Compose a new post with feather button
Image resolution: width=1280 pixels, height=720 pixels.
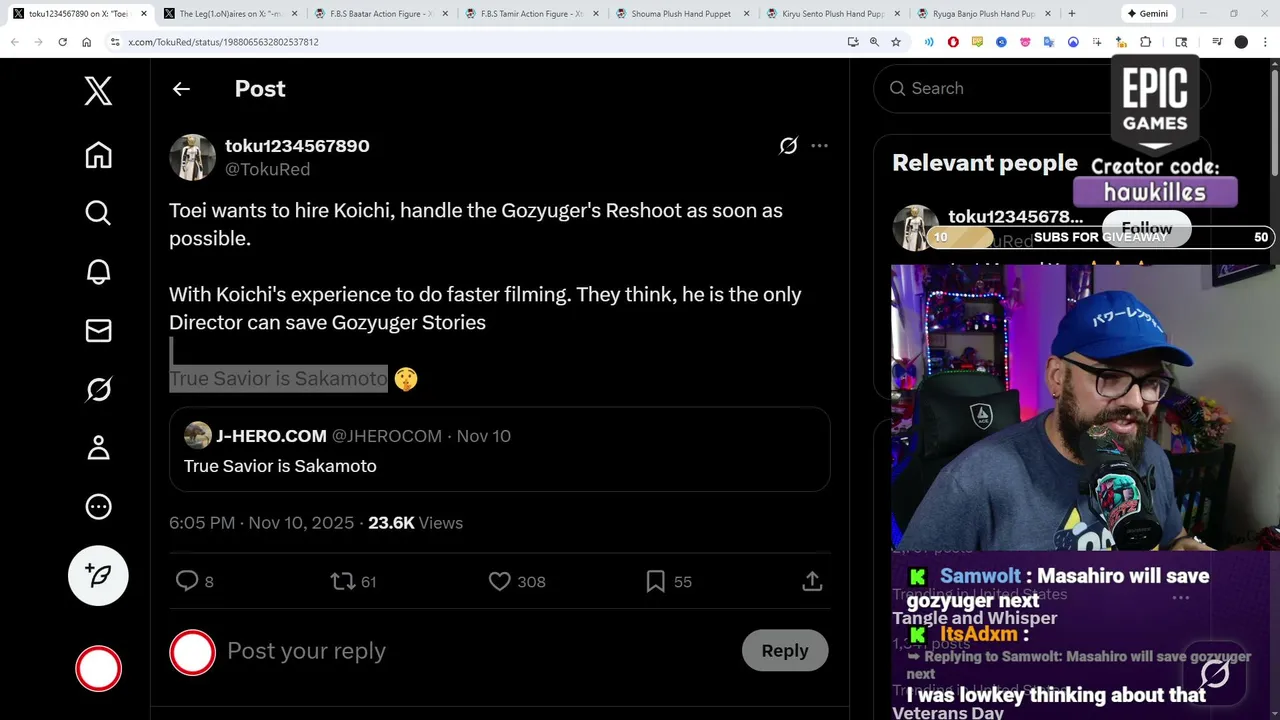pyautogui.click(x=98, y=575)
